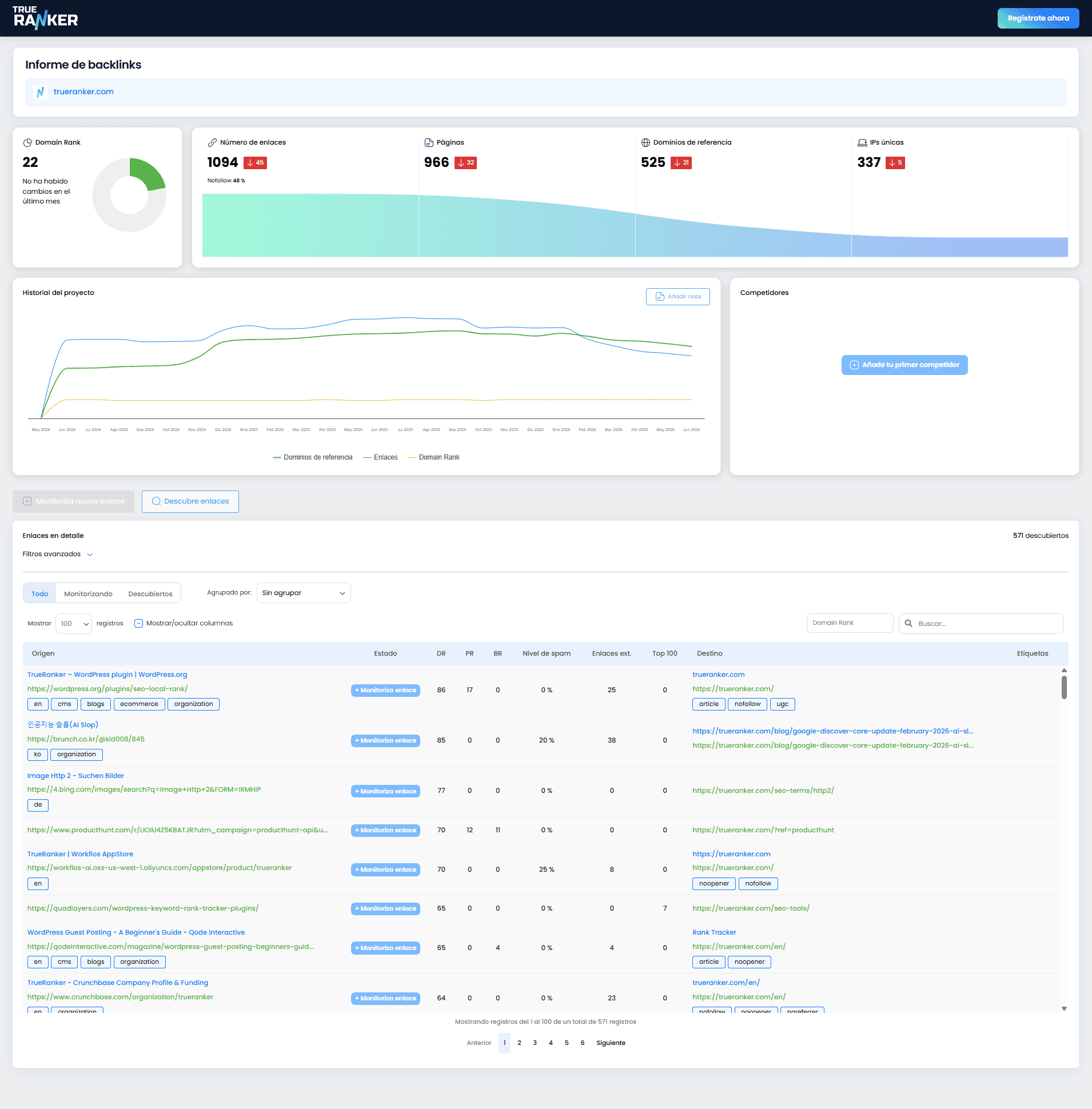Image resolution: width=1092 pixels, height=1109 pixels.
Task: Click the TrueRanker logo
Action: 45,18
